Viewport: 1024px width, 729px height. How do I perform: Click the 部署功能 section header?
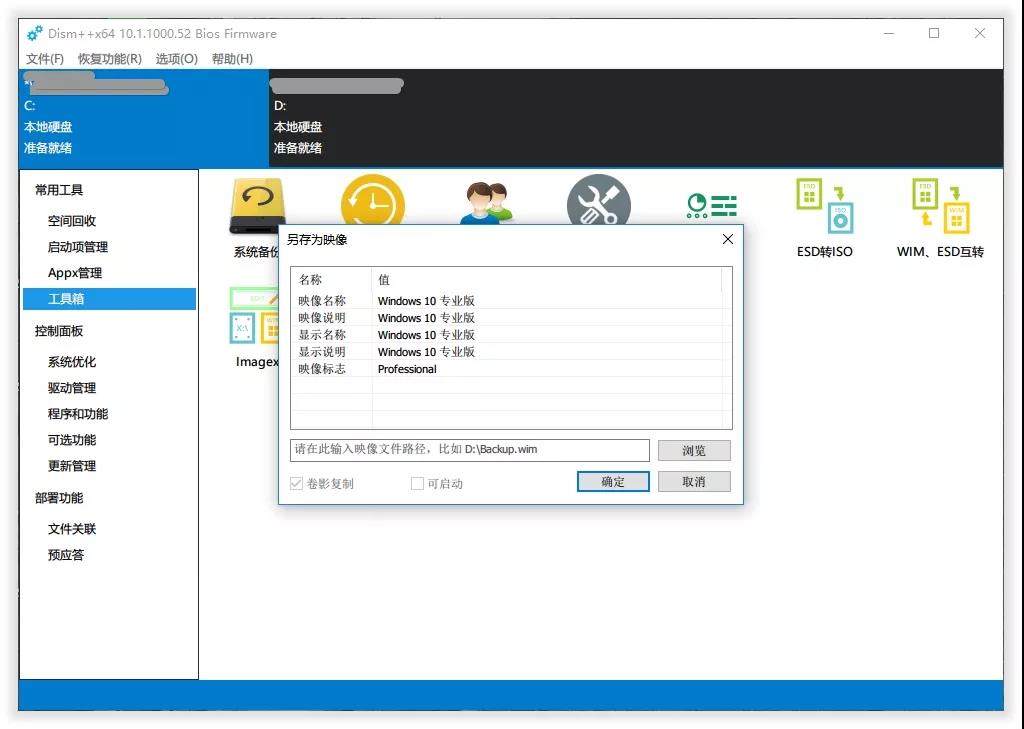point(59,498)
